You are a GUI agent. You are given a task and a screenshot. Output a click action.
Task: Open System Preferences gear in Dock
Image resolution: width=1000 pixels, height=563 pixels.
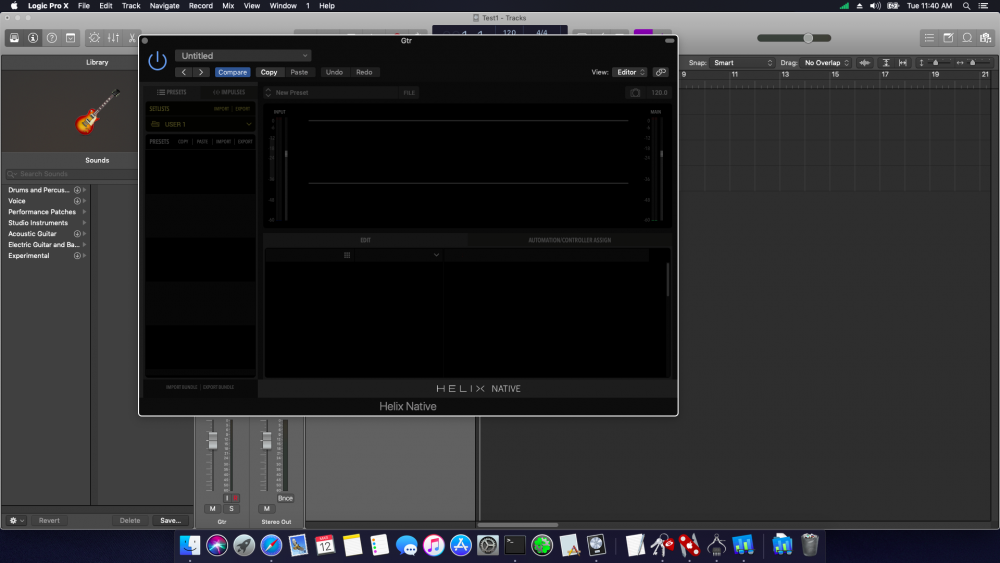point(488,545)
